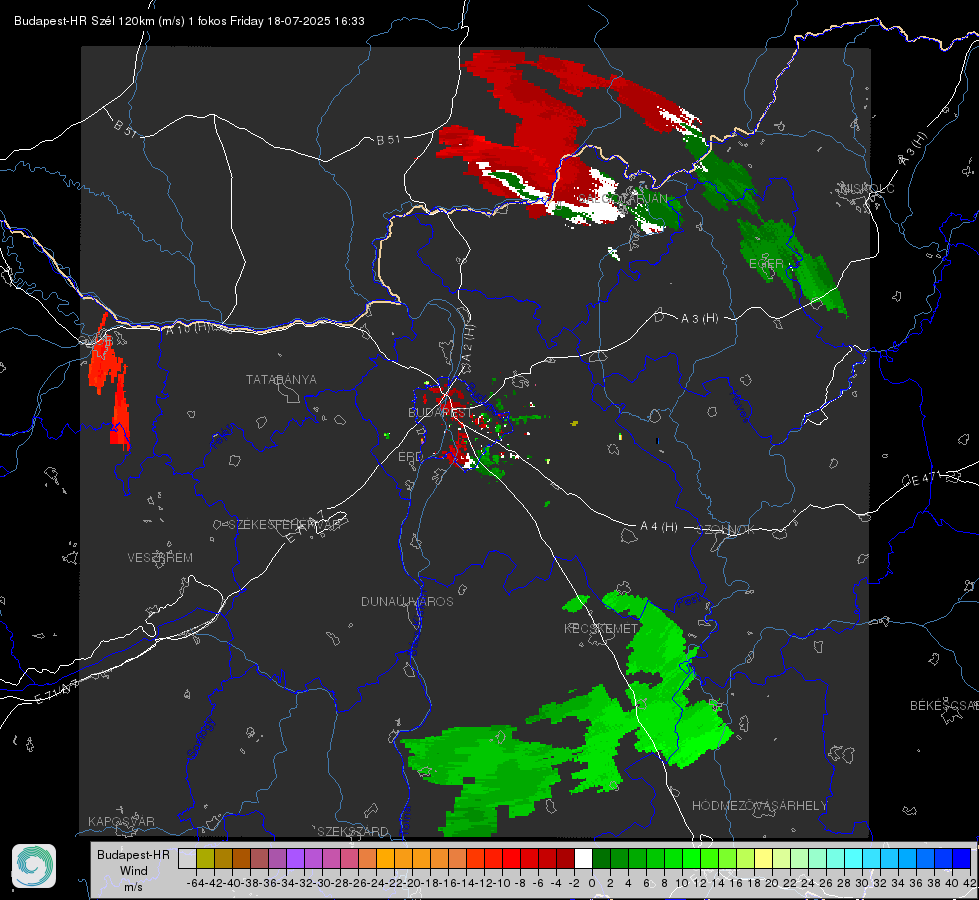Select the SALGOTARJAN label

tap(623, 199)
